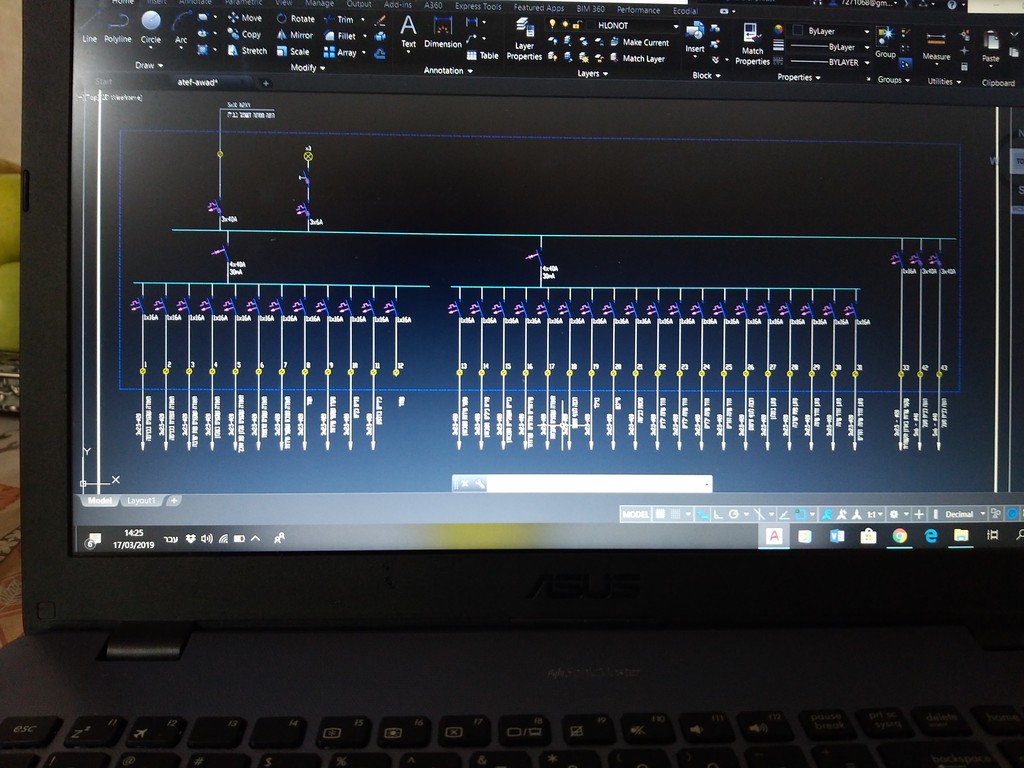Click the Trim tool
Screen dimensions: 1024x768
tap(339, 20)
